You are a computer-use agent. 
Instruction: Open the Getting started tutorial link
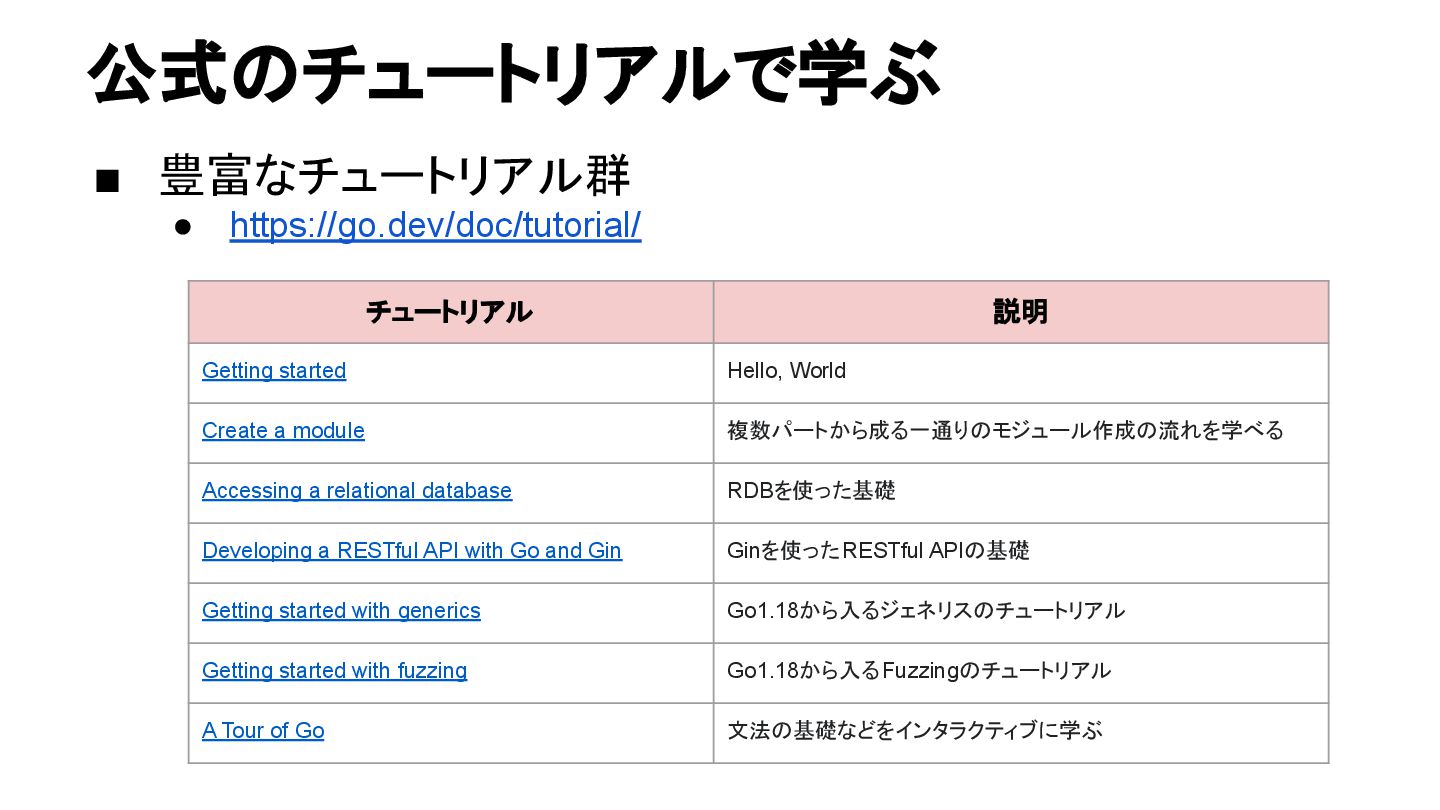coord(274,371)
